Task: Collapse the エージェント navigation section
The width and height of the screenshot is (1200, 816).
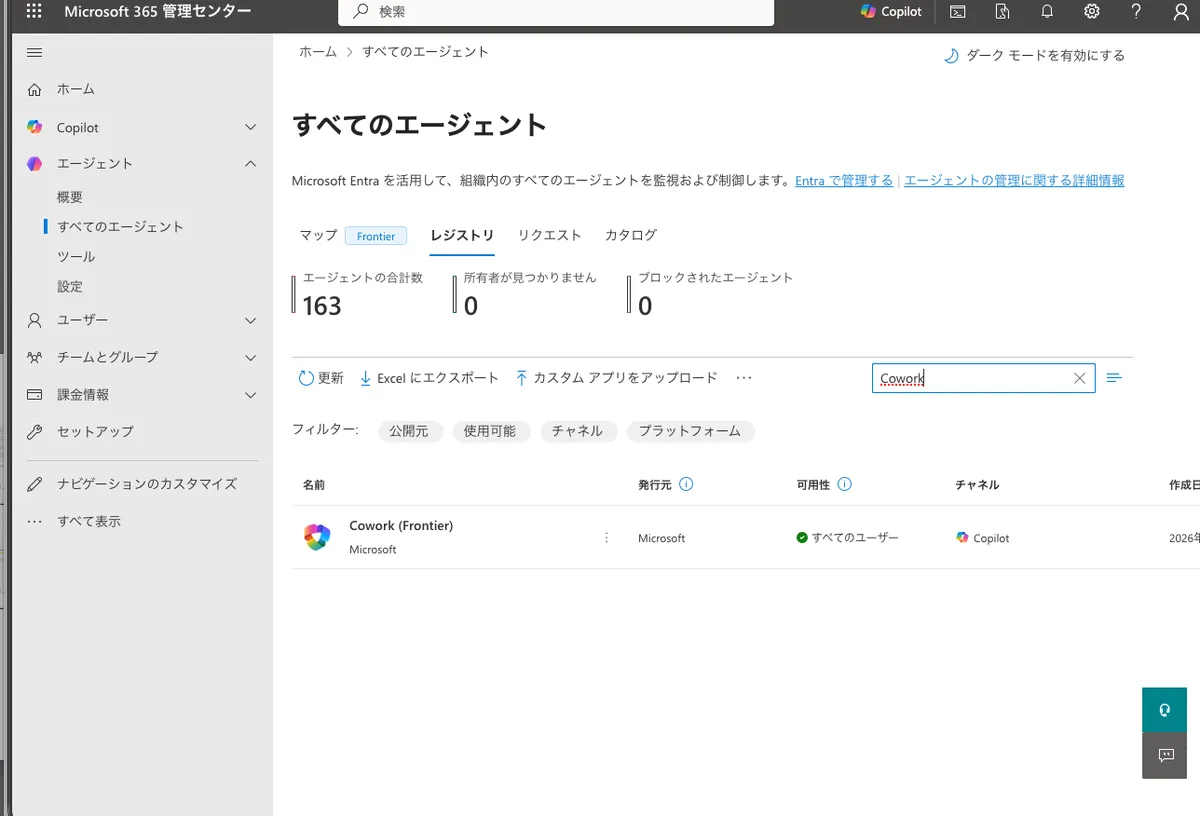Action: pos(250,164)
